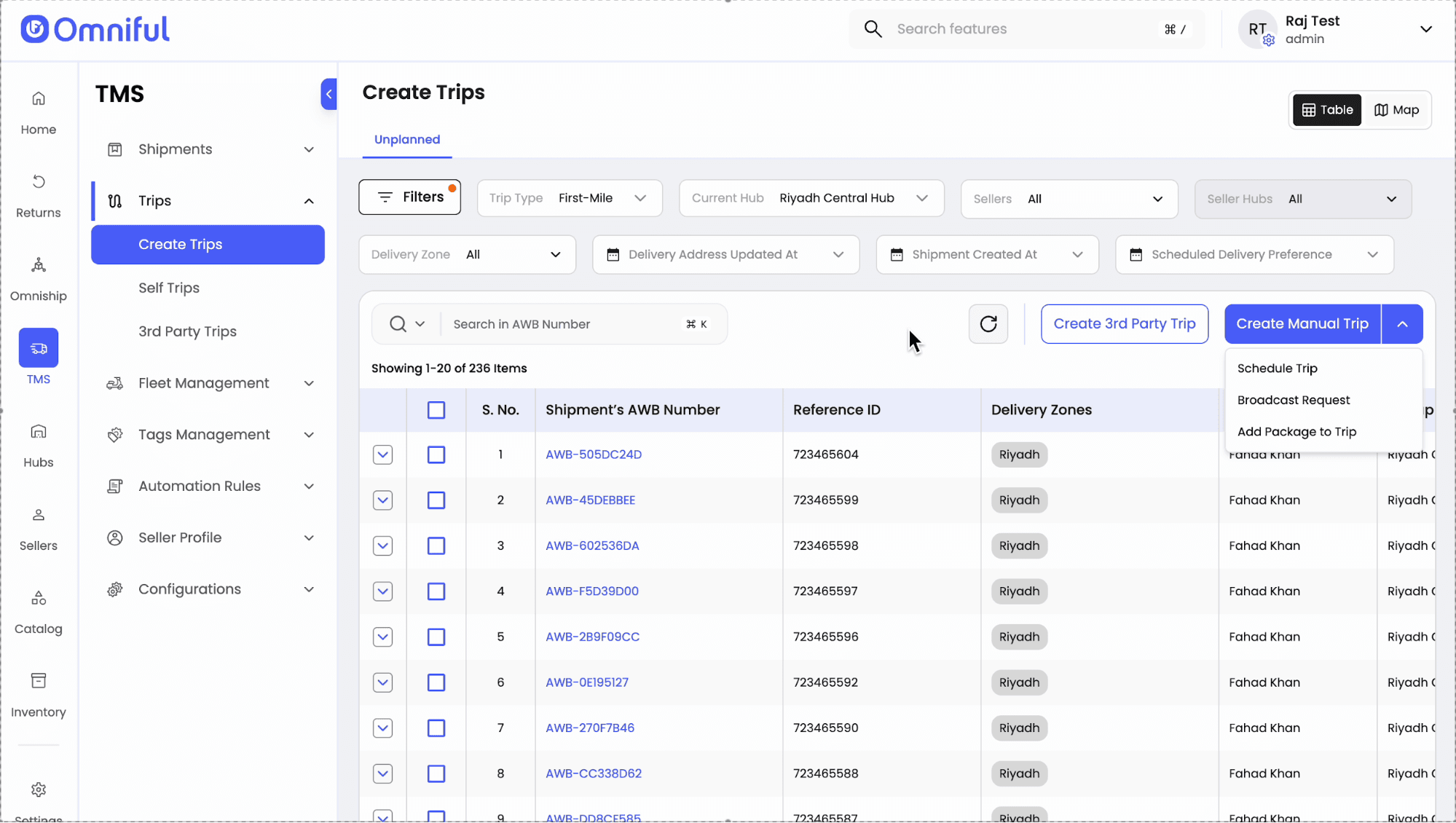
Task: Open Current Hub Riyadh Central Hub dropdown
Action: click(811, 198)
